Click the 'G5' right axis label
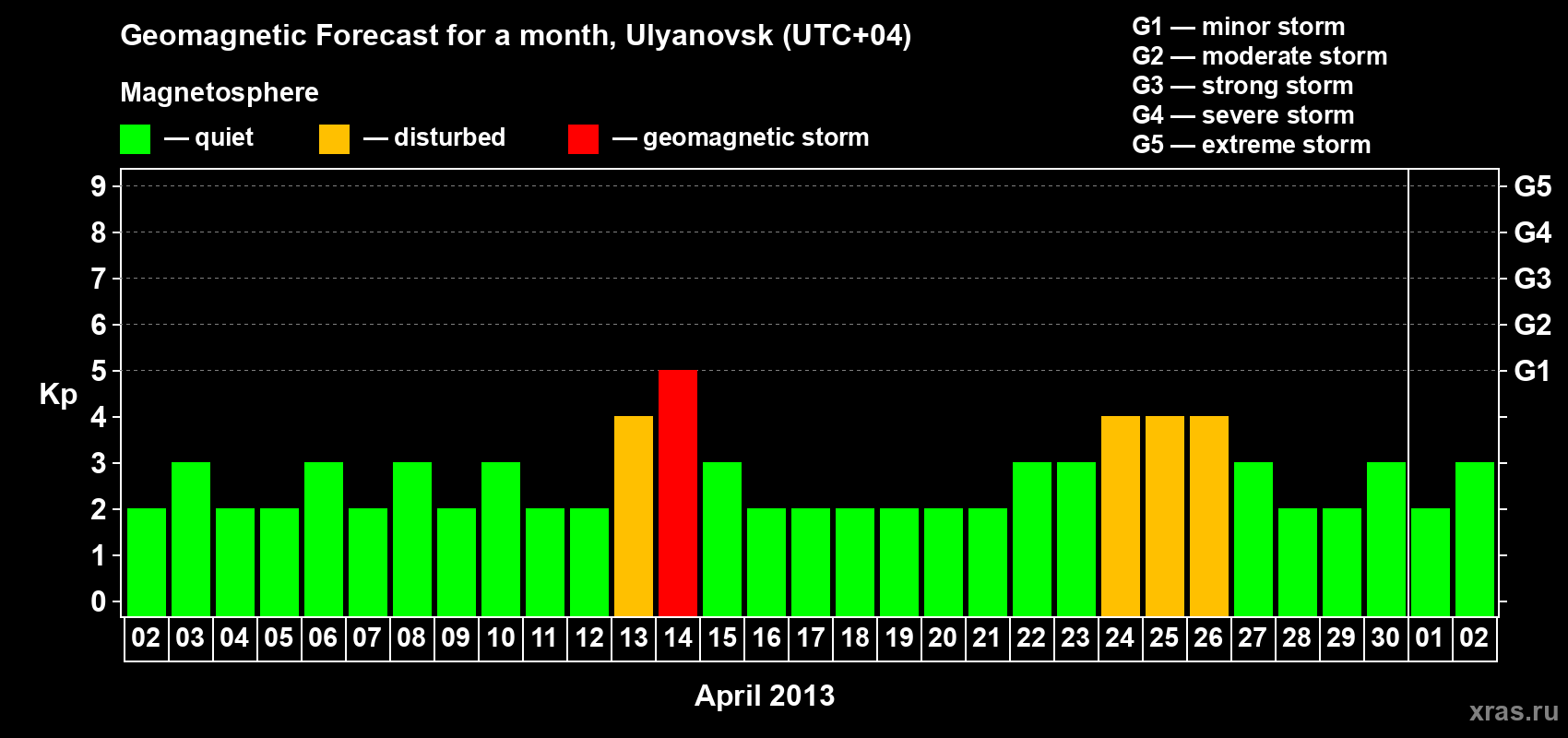This screenshot has height=738, width=1568. tap(1533, 186)
